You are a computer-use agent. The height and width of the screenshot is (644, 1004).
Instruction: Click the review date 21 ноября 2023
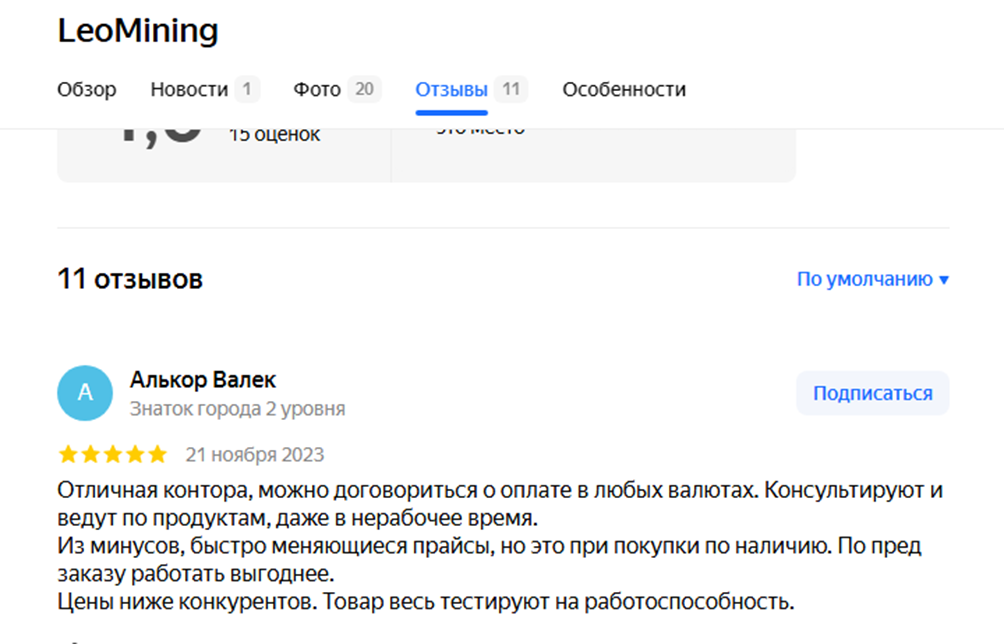pyautogui.click(x=255, y=455)
